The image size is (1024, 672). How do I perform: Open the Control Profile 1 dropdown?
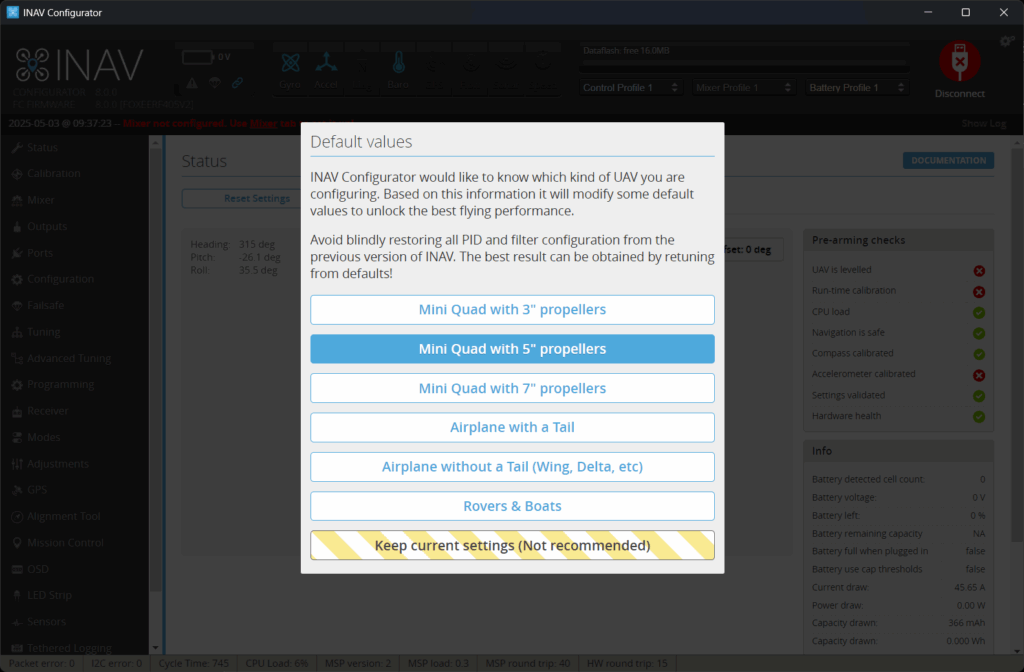click(630, 88)
